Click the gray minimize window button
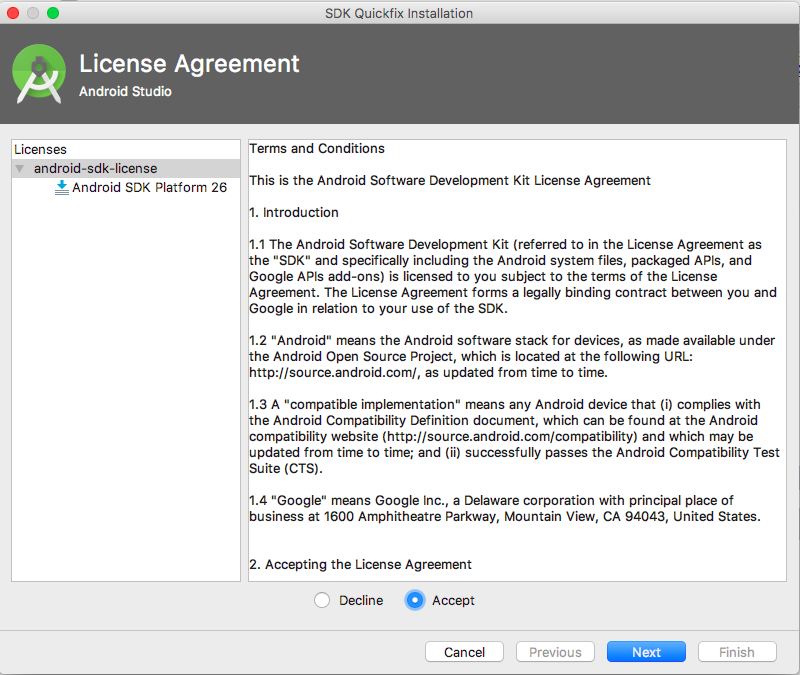Viewport: 800px width, 675px height. click(x=33, y=13)
